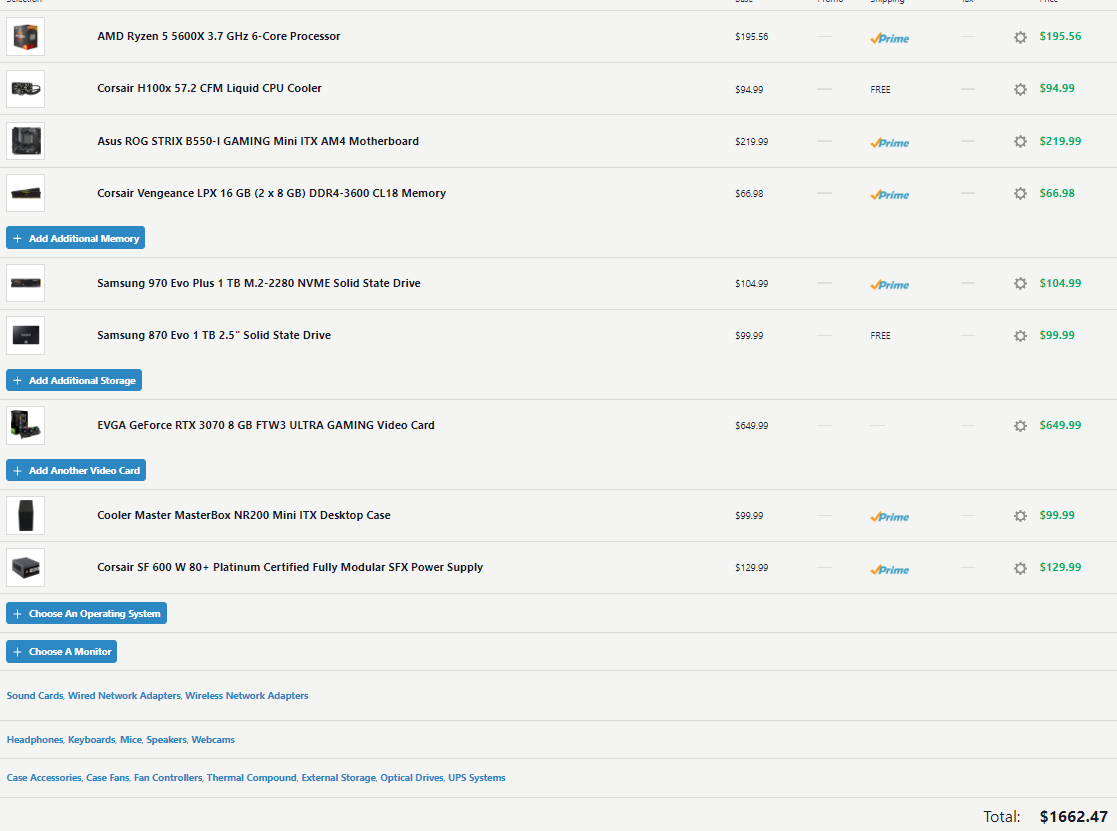Open EVGA GeForce RTX 3070 video card link

click(266, 425)
